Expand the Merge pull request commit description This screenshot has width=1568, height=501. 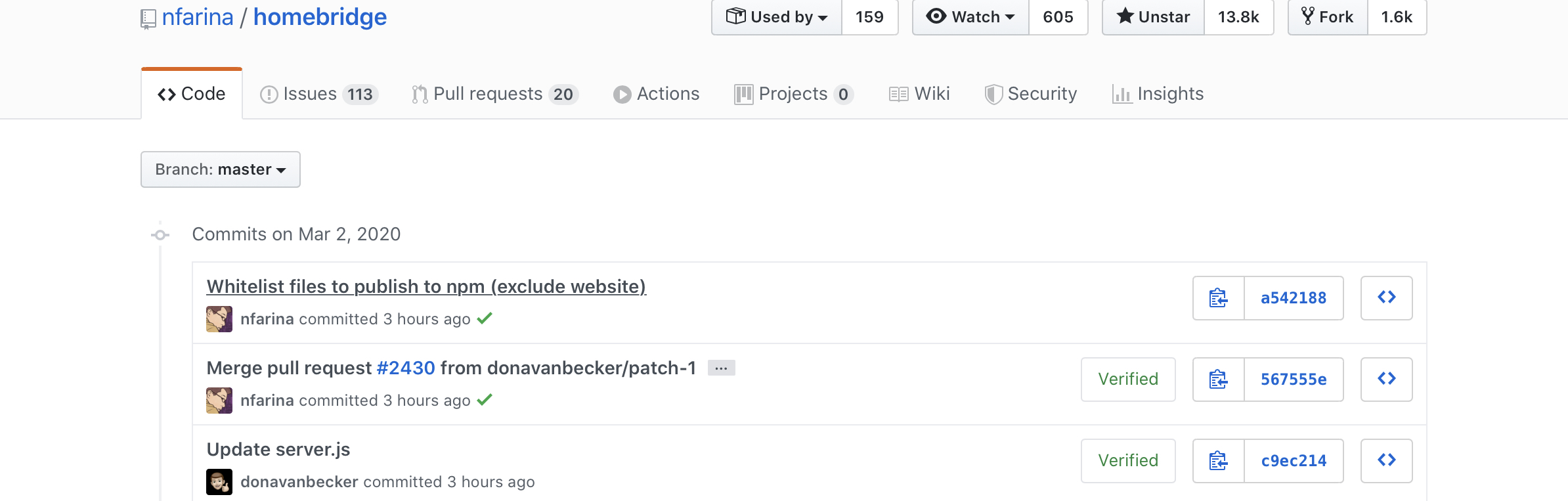[721, 368]
